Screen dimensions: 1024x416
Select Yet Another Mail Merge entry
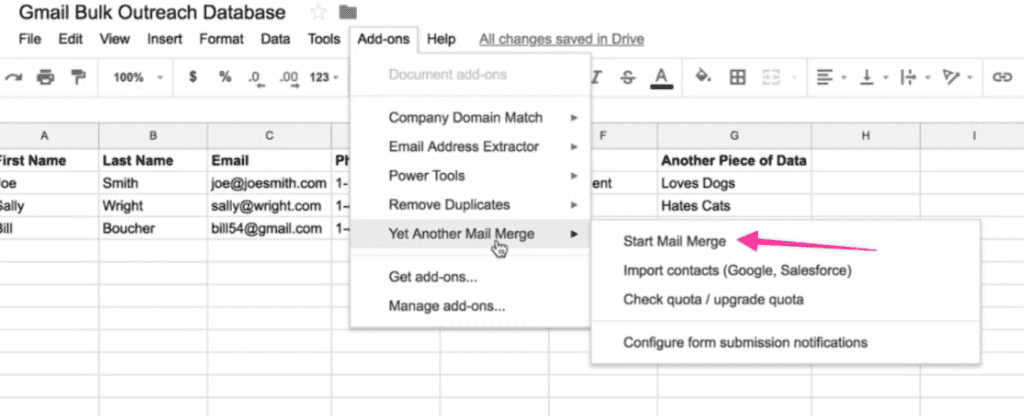470,233
